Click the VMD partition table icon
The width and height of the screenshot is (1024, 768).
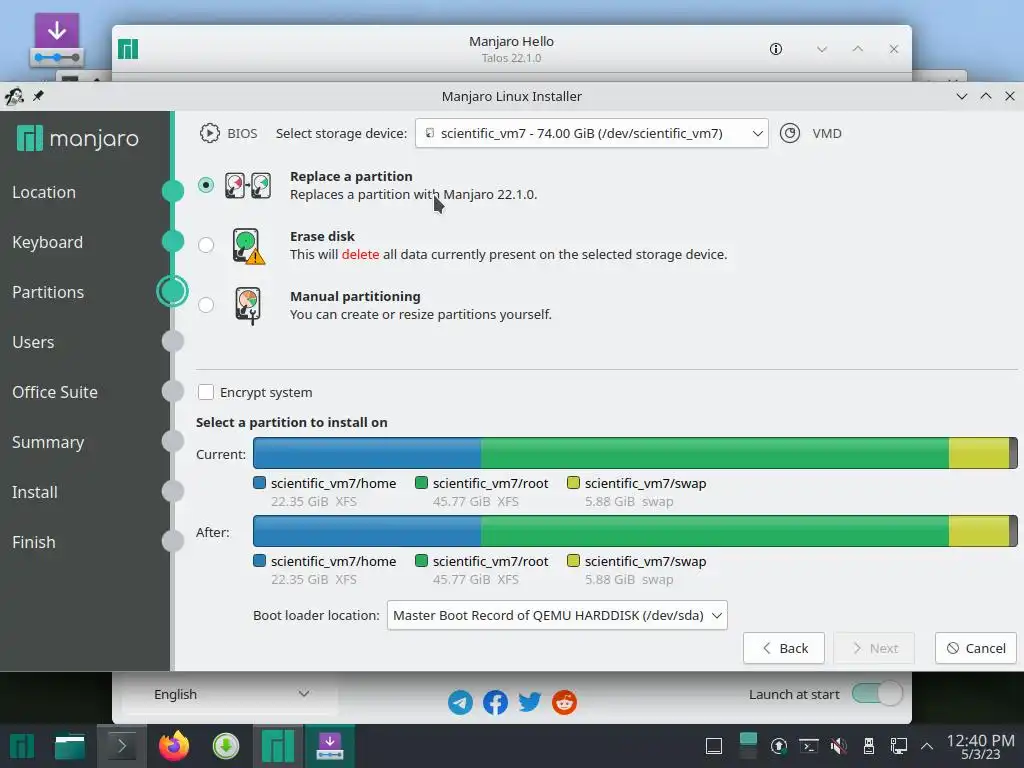pyautogui.click(x=790, y=133)
